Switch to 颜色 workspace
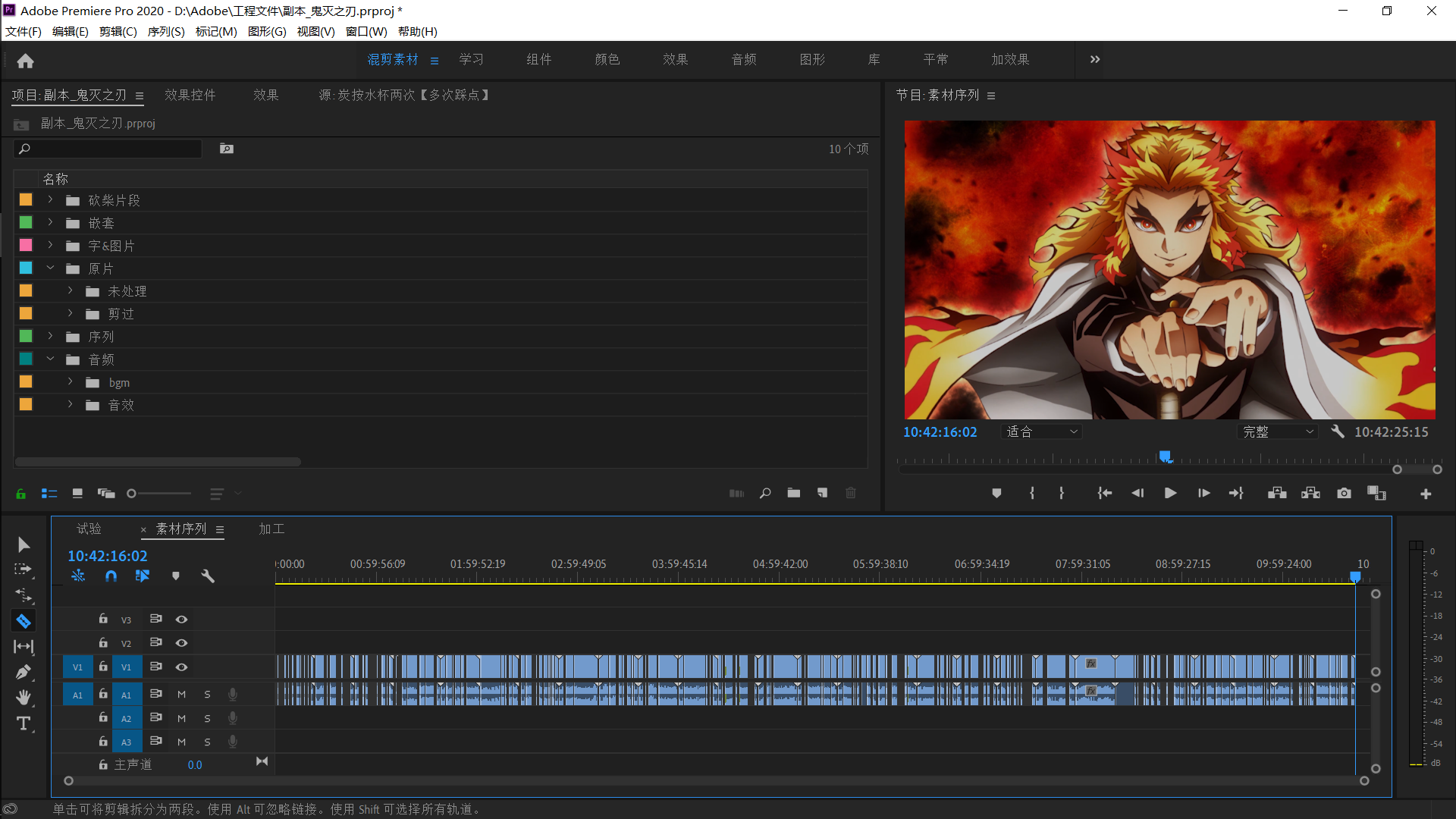 coord(607,59)
